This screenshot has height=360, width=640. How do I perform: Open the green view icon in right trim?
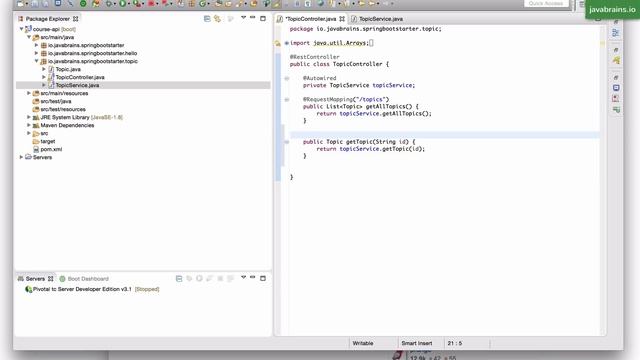[616, 109]
